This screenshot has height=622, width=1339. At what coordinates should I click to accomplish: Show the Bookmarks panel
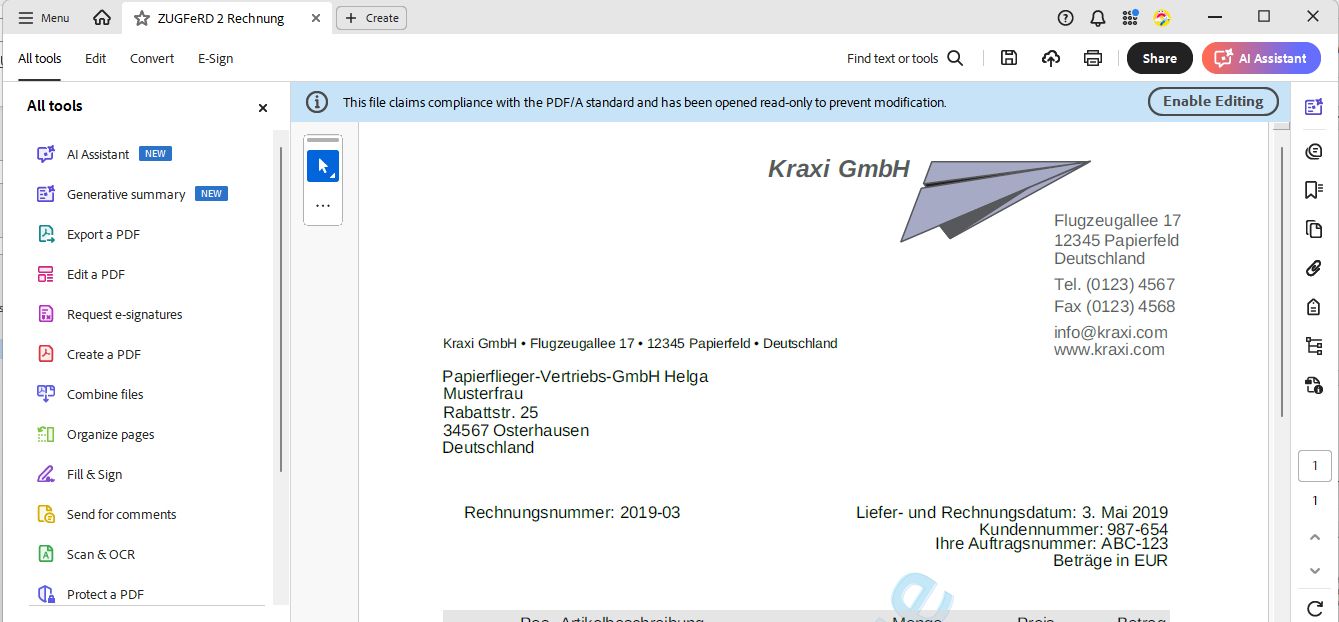(x=1314, y=190)
